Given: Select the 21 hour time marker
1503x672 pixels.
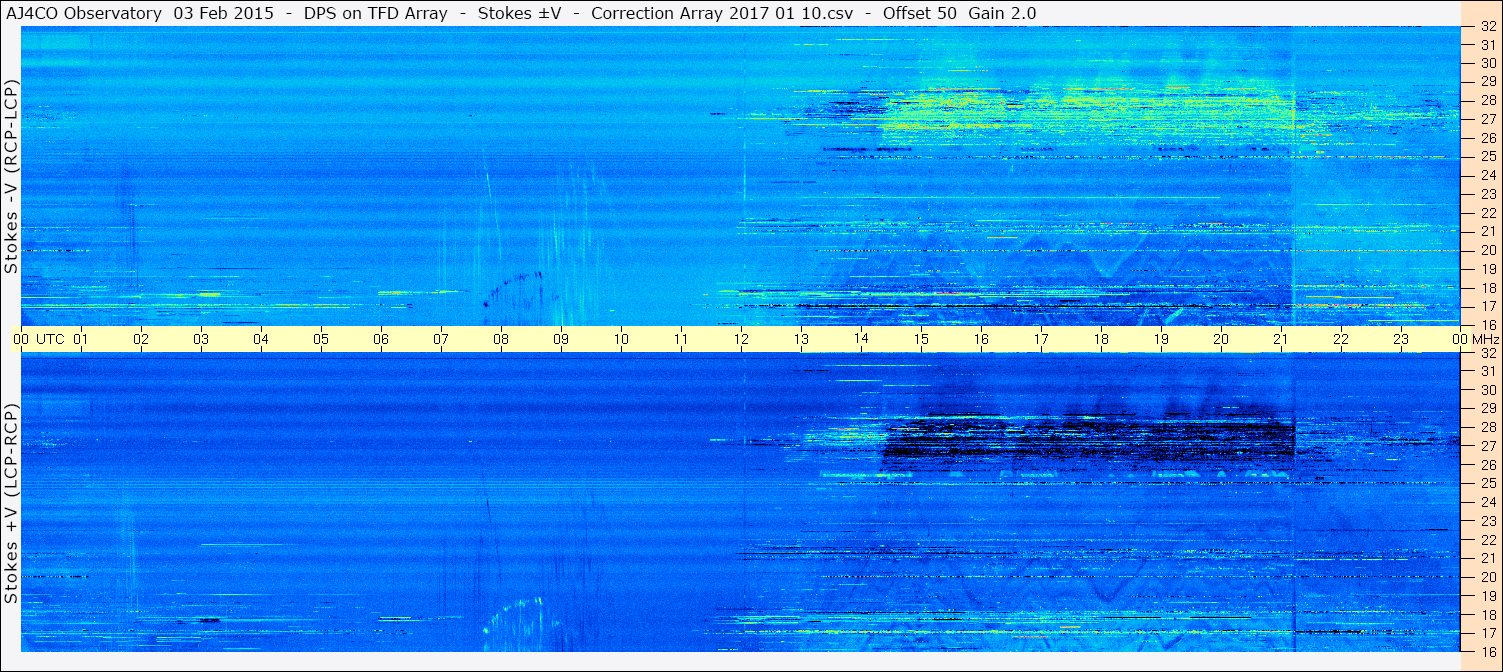Looking at the screenshot, I should tap(1281, 339).
